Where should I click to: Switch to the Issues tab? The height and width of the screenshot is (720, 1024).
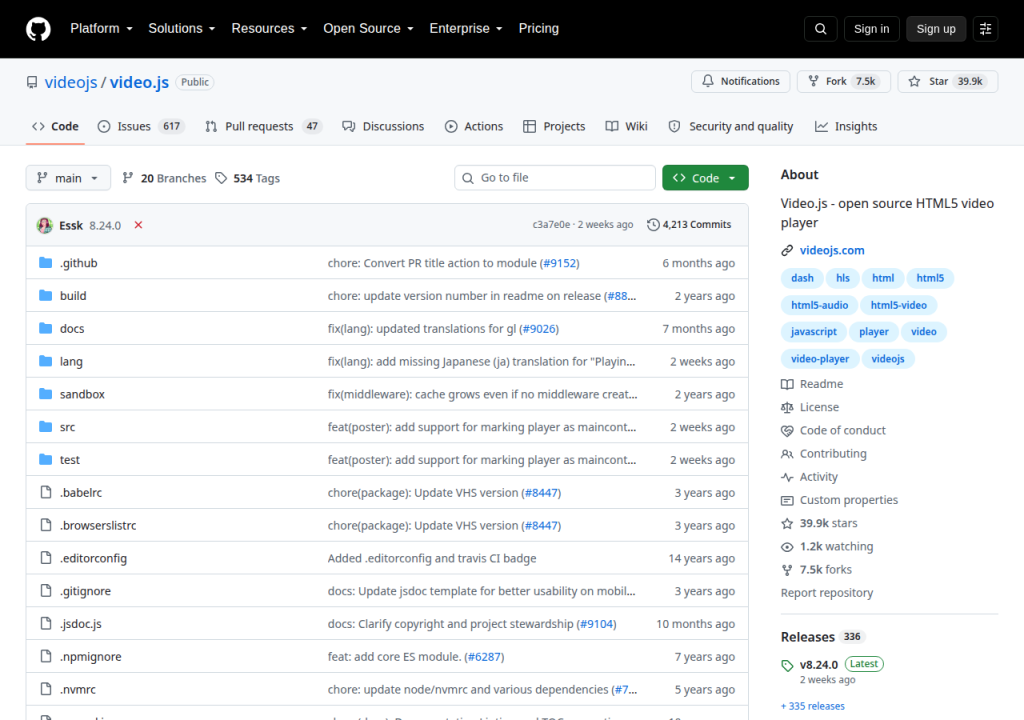pos(140,126)
